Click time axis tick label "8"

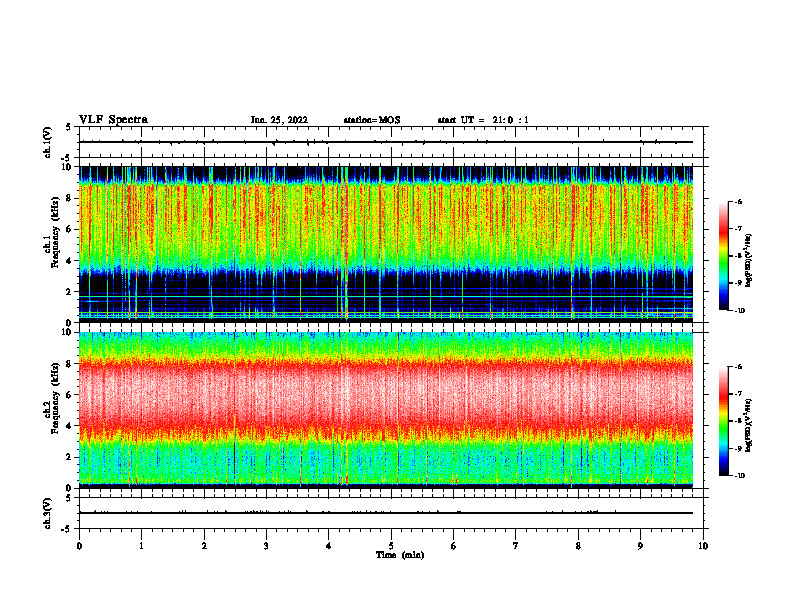578,546
